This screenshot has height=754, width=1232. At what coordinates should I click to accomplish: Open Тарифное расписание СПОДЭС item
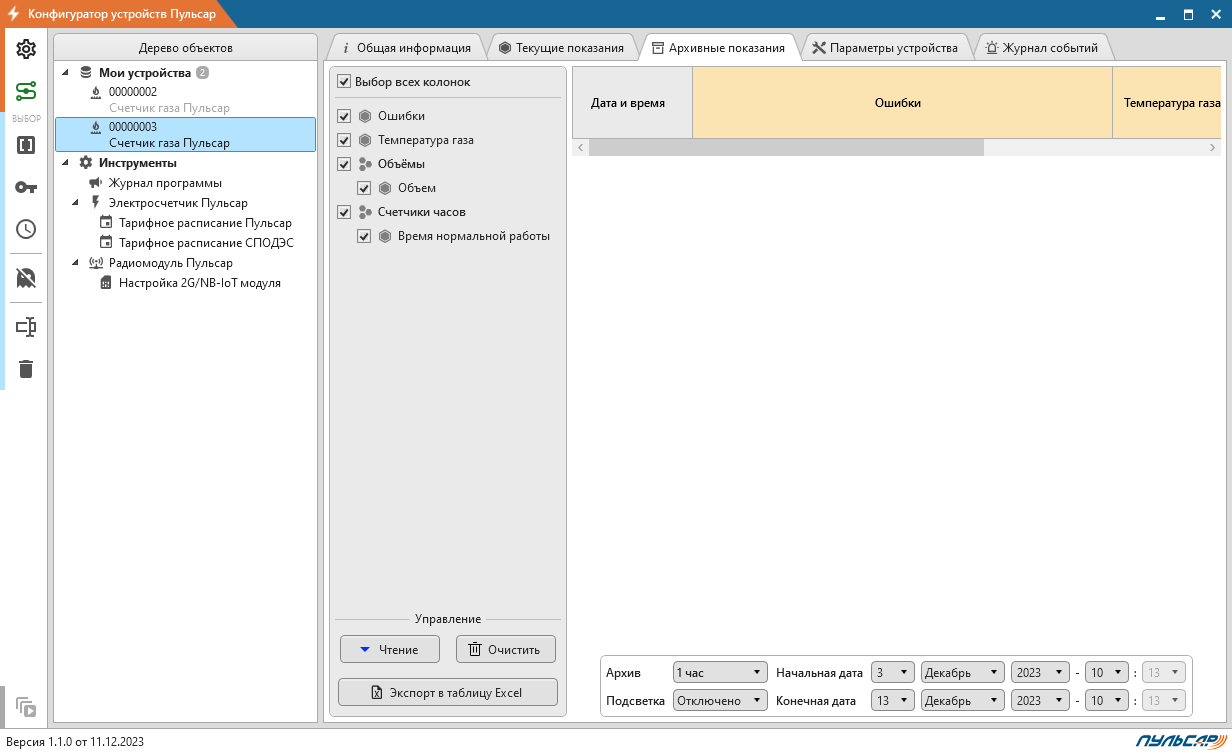tap(206, 243)
